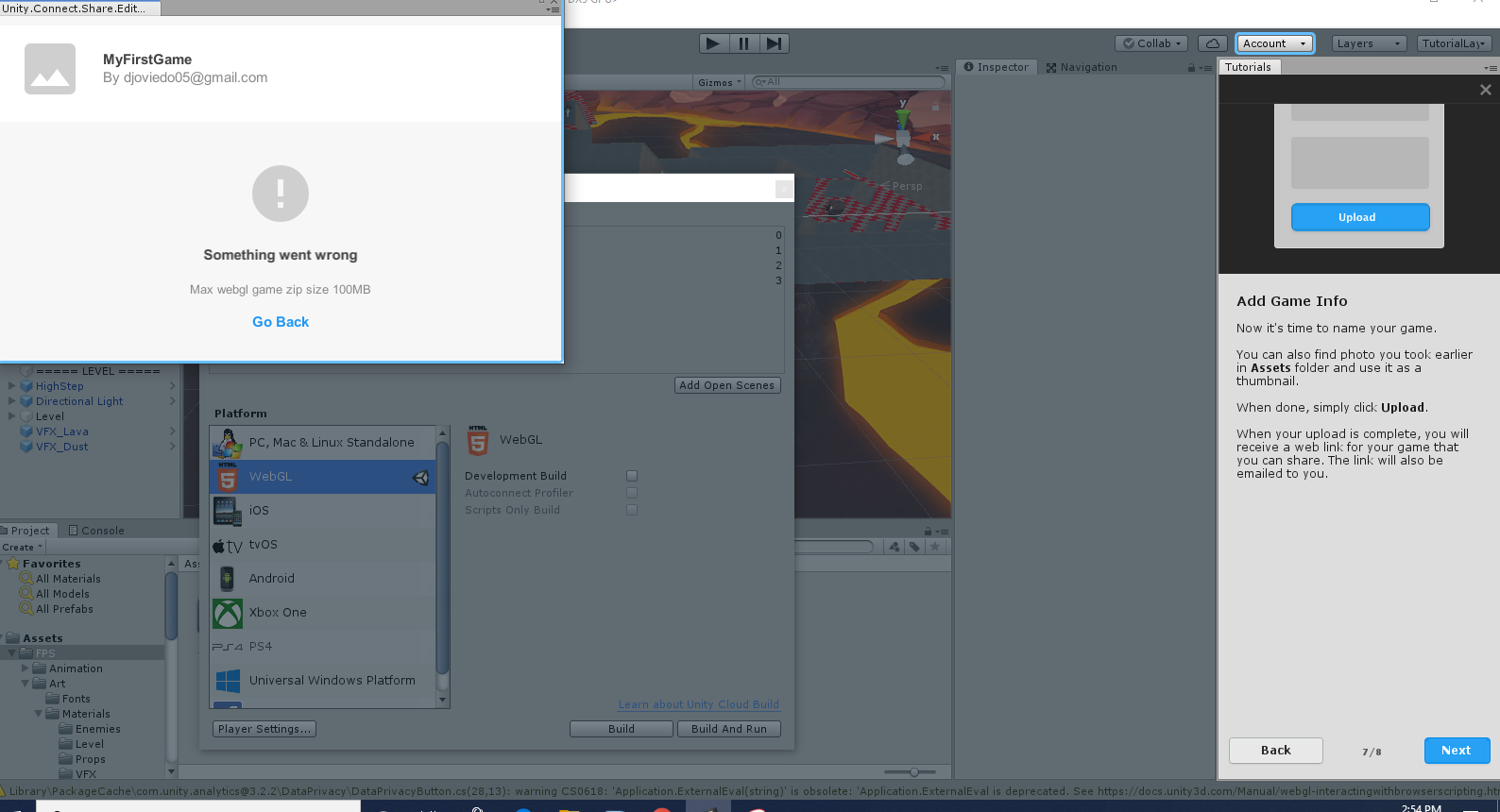This screenshot has height=812, width=1500.
Task: Open the Account dropdown
Action: tap(1275, 43)
